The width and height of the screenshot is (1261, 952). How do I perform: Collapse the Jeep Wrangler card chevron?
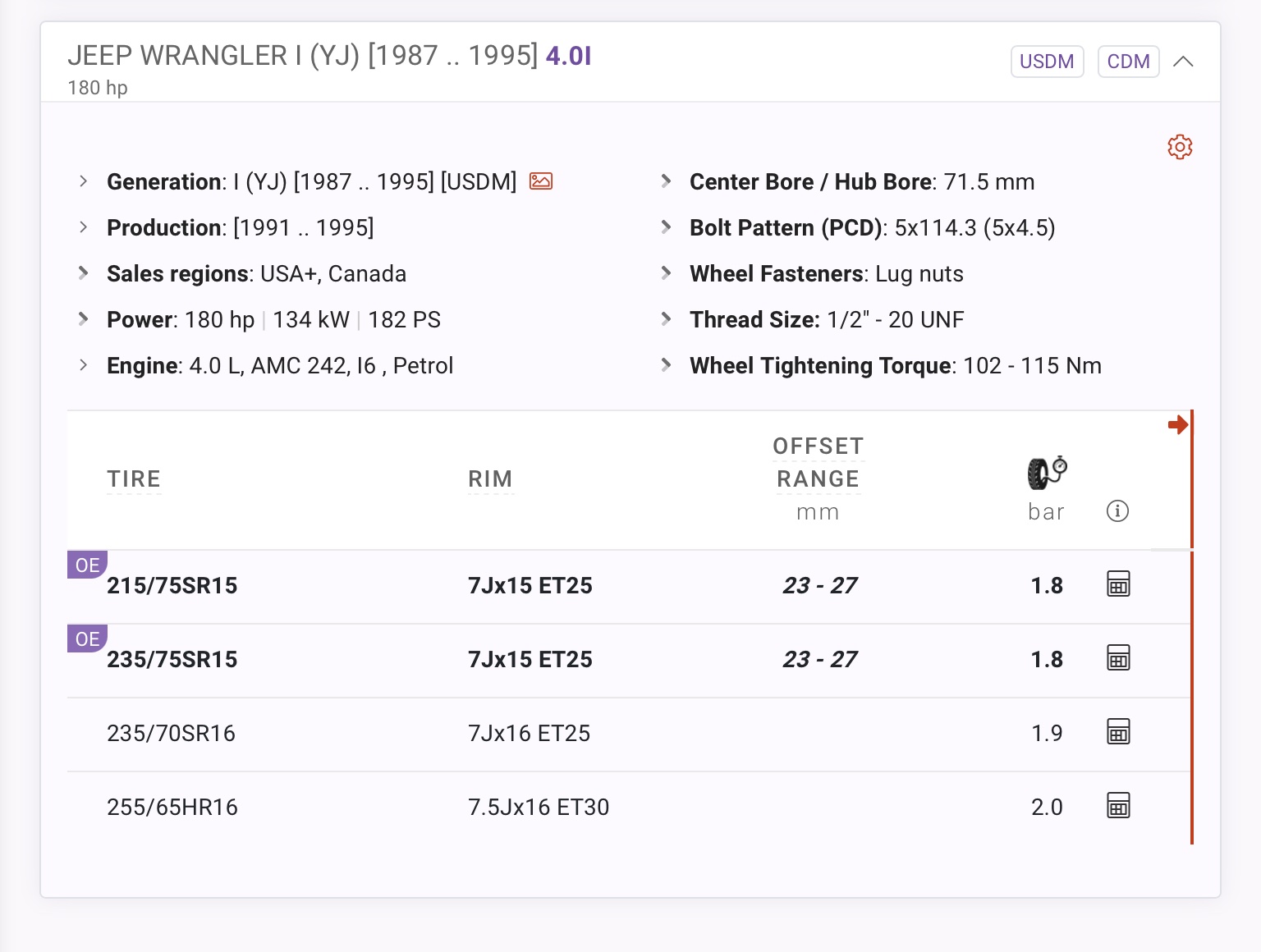pos(1183,62)
